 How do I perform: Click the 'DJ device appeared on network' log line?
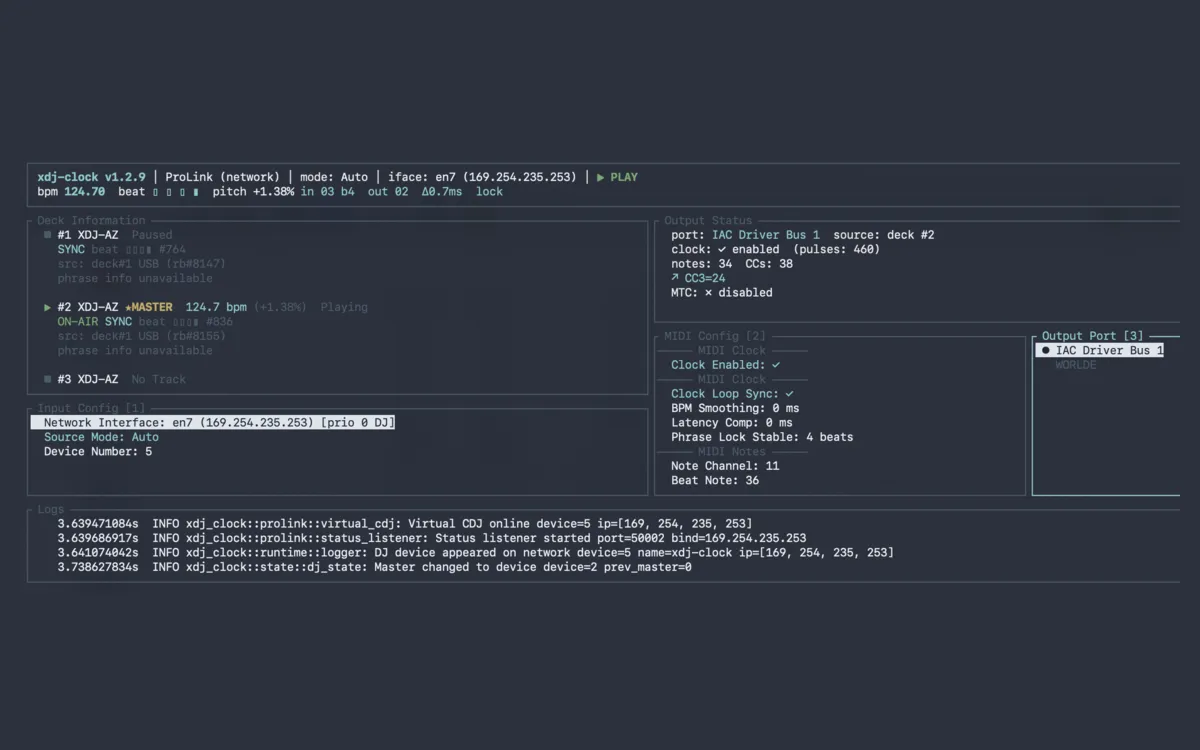(476, 553)
